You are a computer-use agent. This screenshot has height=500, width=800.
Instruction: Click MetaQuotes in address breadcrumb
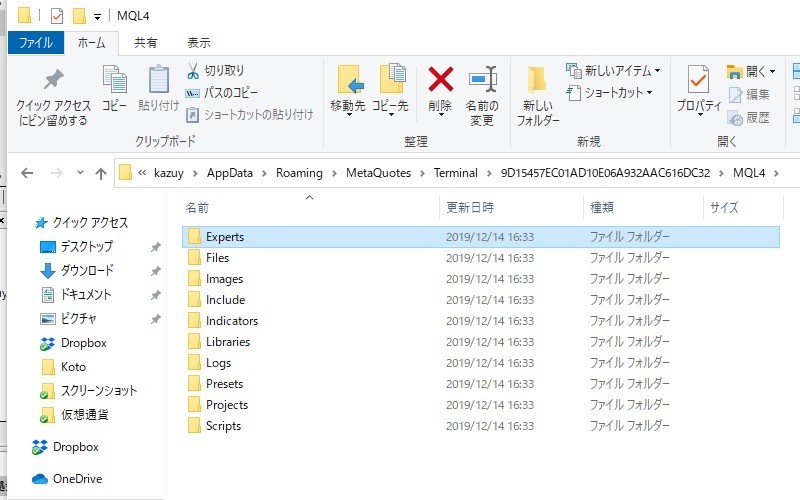378,173
